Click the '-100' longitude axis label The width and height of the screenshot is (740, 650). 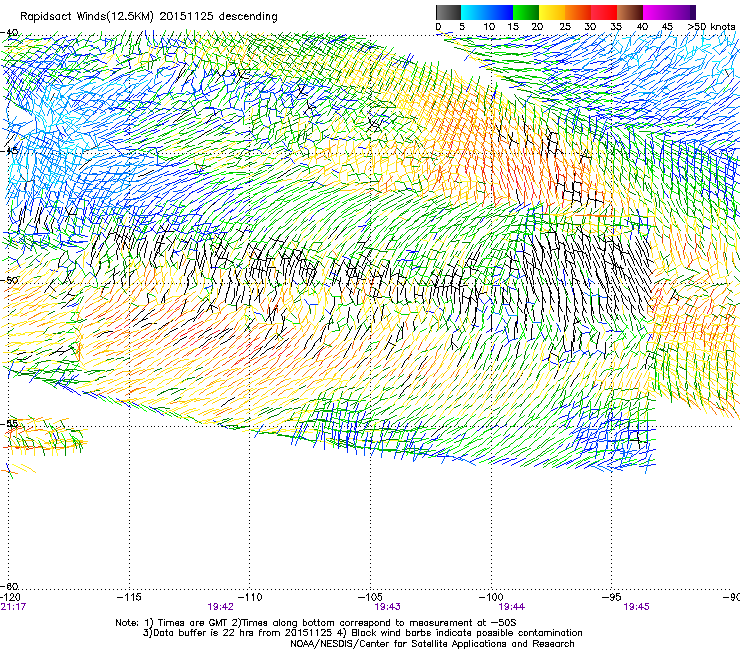(x=491, y=597)
